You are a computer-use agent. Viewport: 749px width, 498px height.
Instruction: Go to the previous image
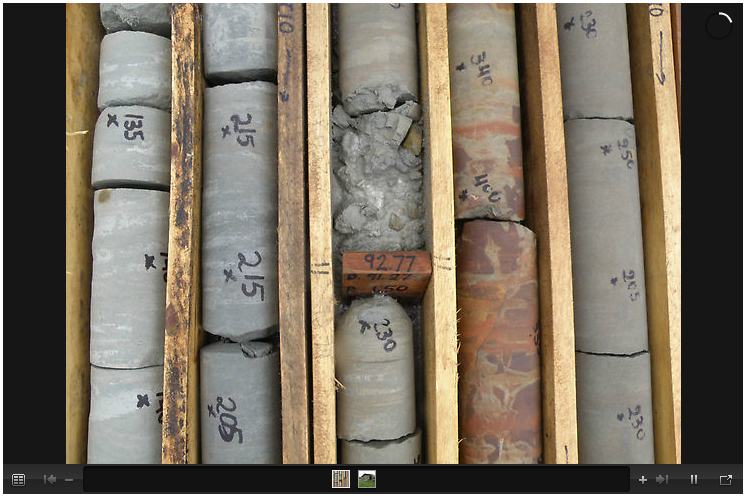point(49,479)
